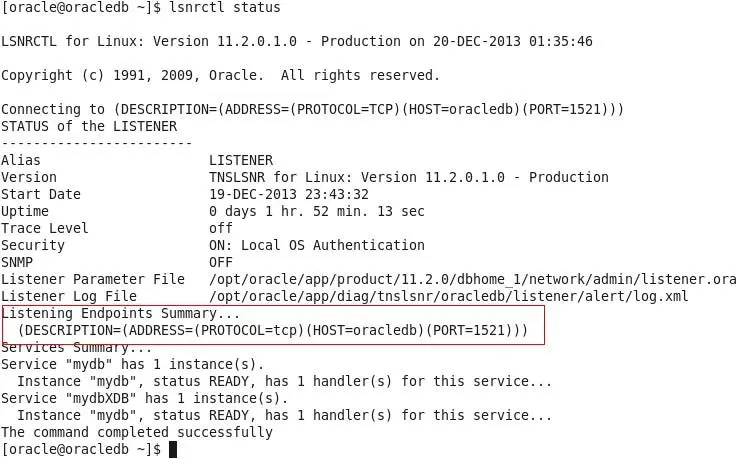Click the LSNRCTL version banner line
The width and height of the screenshot is (756, 459).
pos(297,41)
